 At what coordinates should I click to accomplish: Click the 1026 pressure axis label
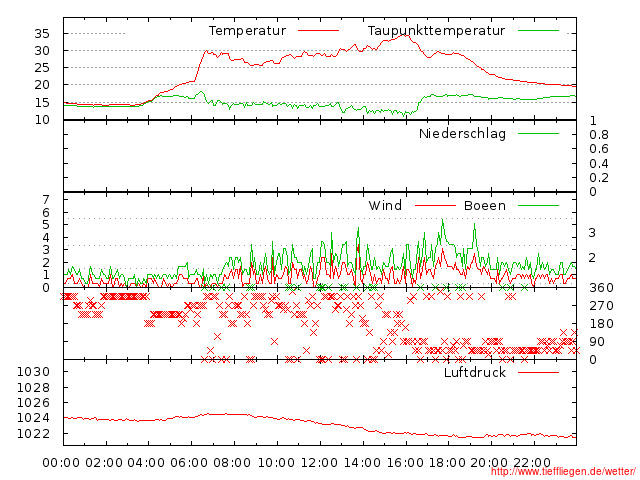point(33,402)
